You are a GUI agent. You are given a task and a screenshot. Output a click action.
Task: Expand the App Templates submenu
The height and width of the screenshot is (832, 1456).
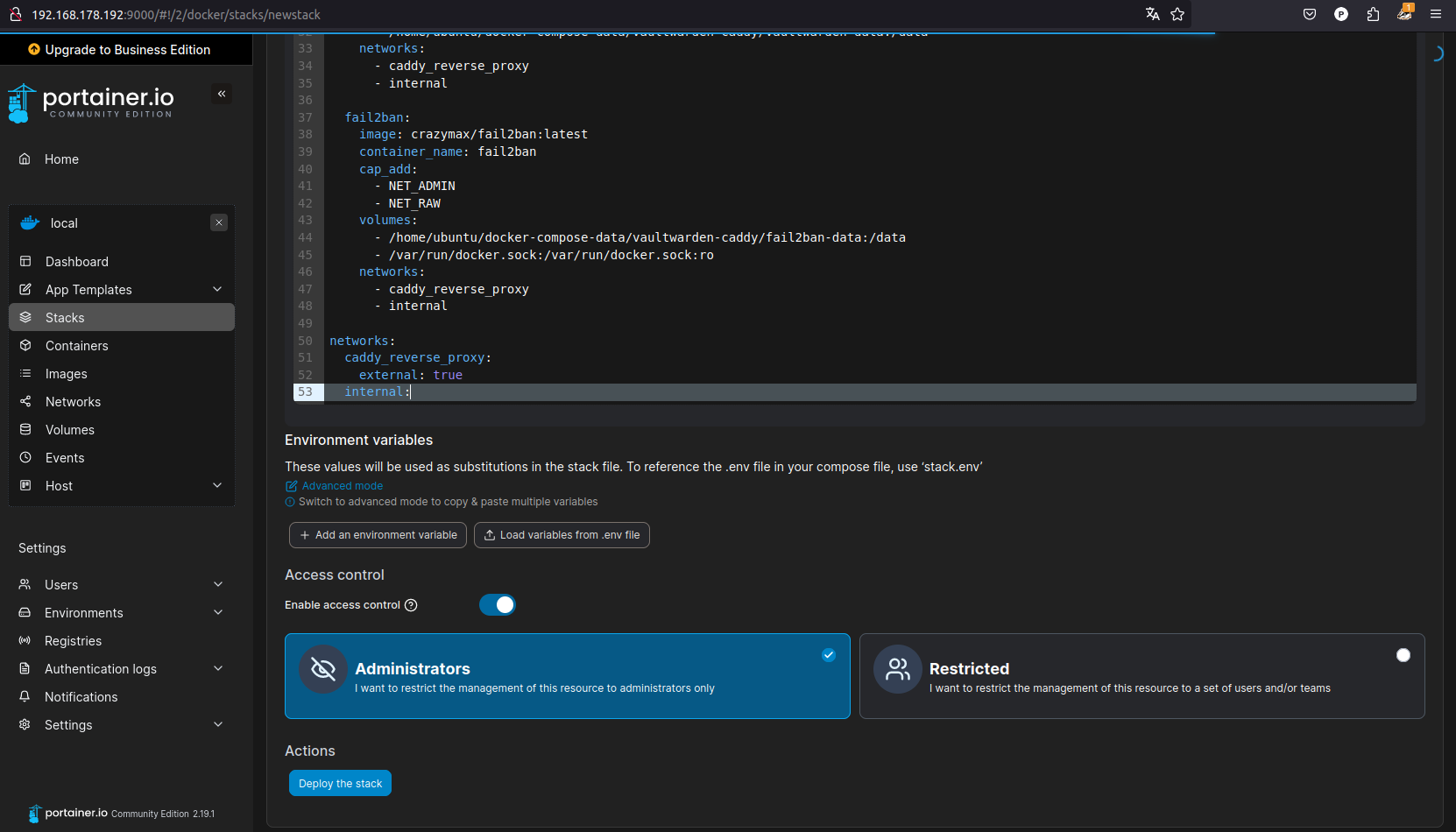[217, 290]
